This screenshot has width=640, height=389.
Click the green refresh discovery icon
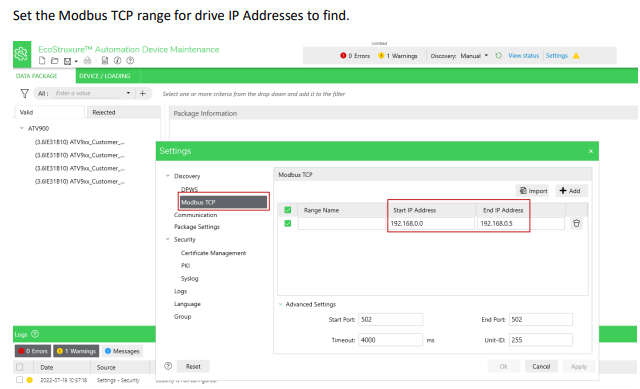pos(498,56)
